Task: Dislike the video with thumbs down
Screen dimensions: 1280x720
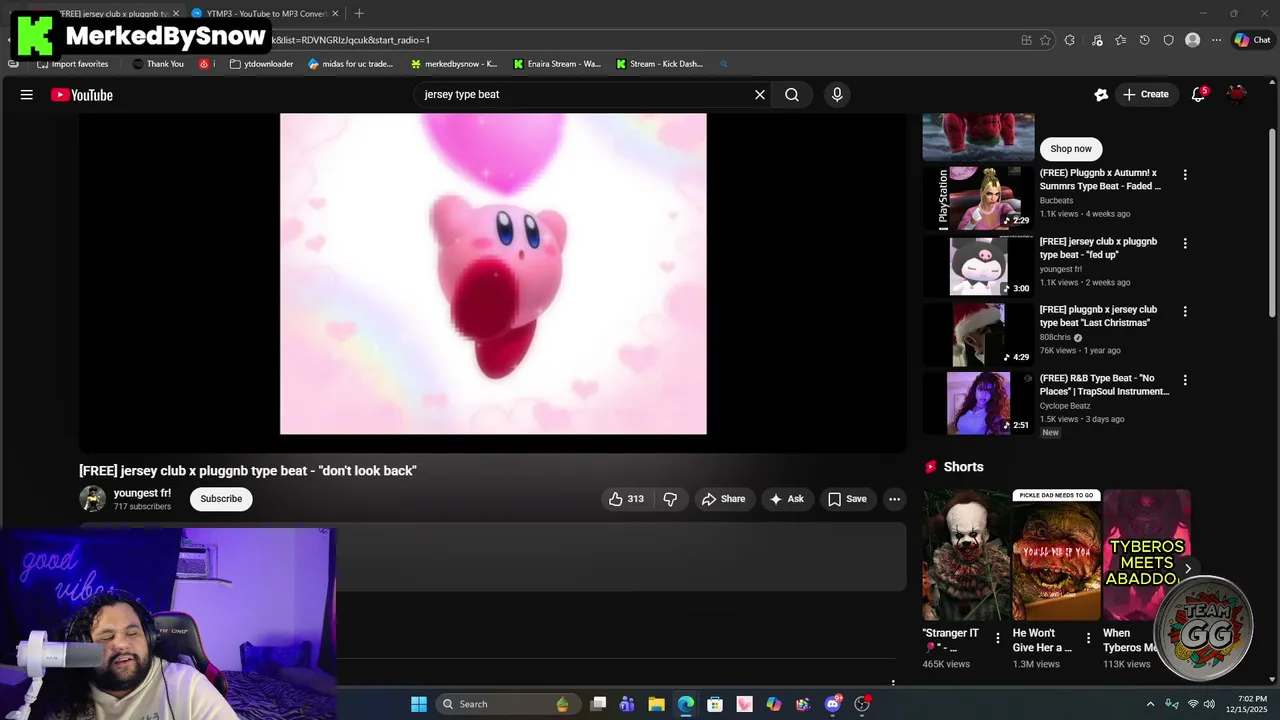Action: click(x=670, y=499)
